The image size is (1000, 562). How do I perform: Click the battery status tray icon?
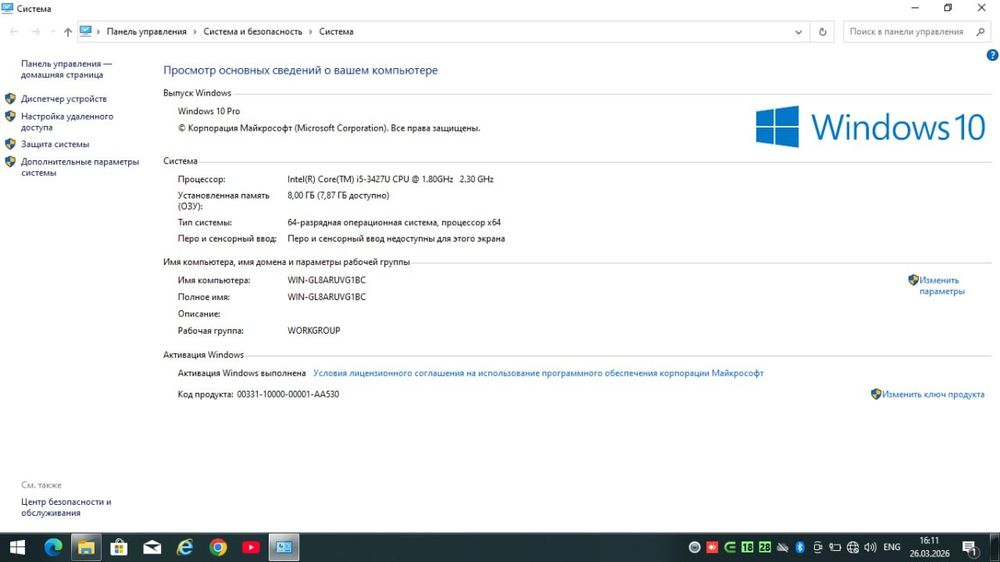coord(835,547)
